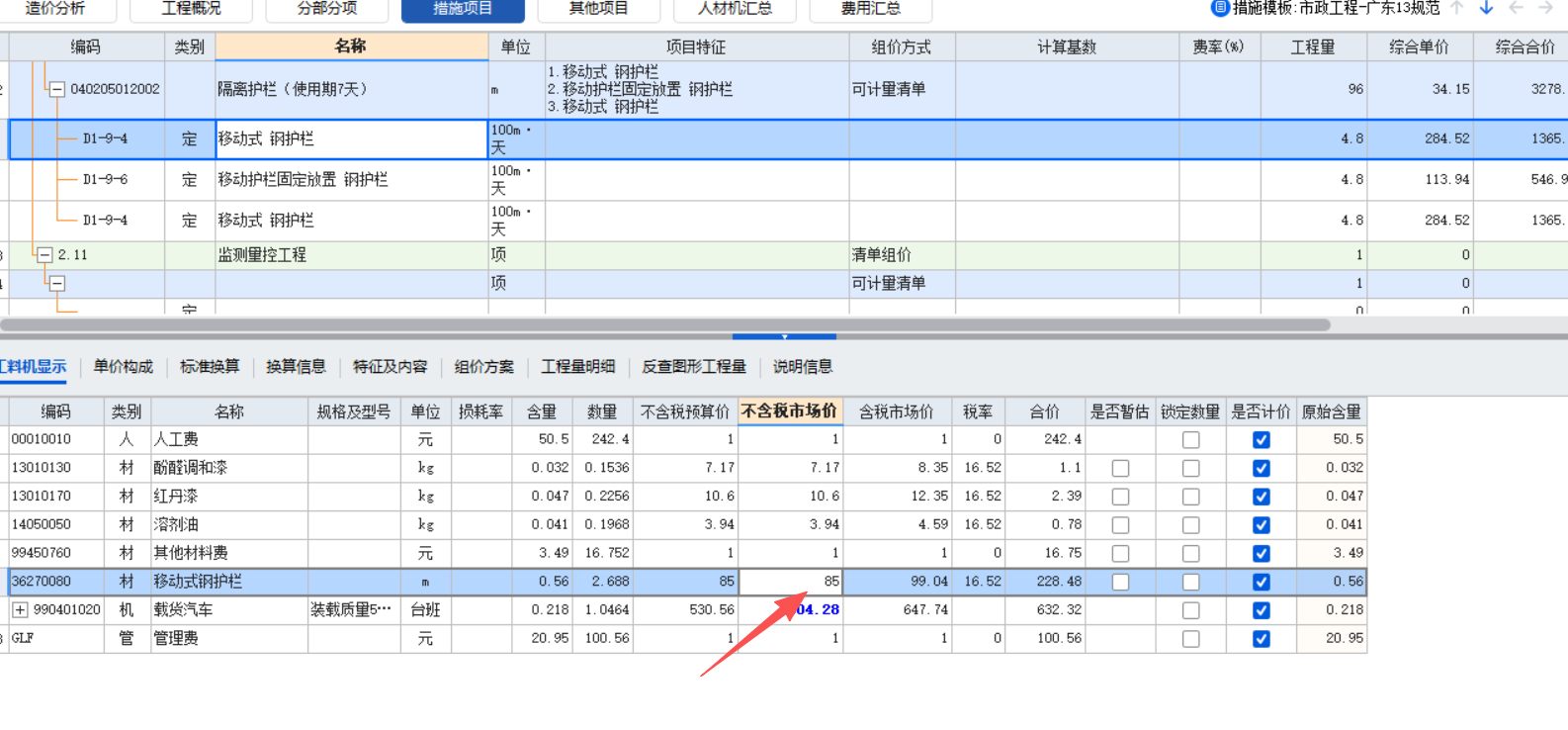Open the 组价方案 sub-tab
Screen dimensions: 1568x730
tap(484, 367)
